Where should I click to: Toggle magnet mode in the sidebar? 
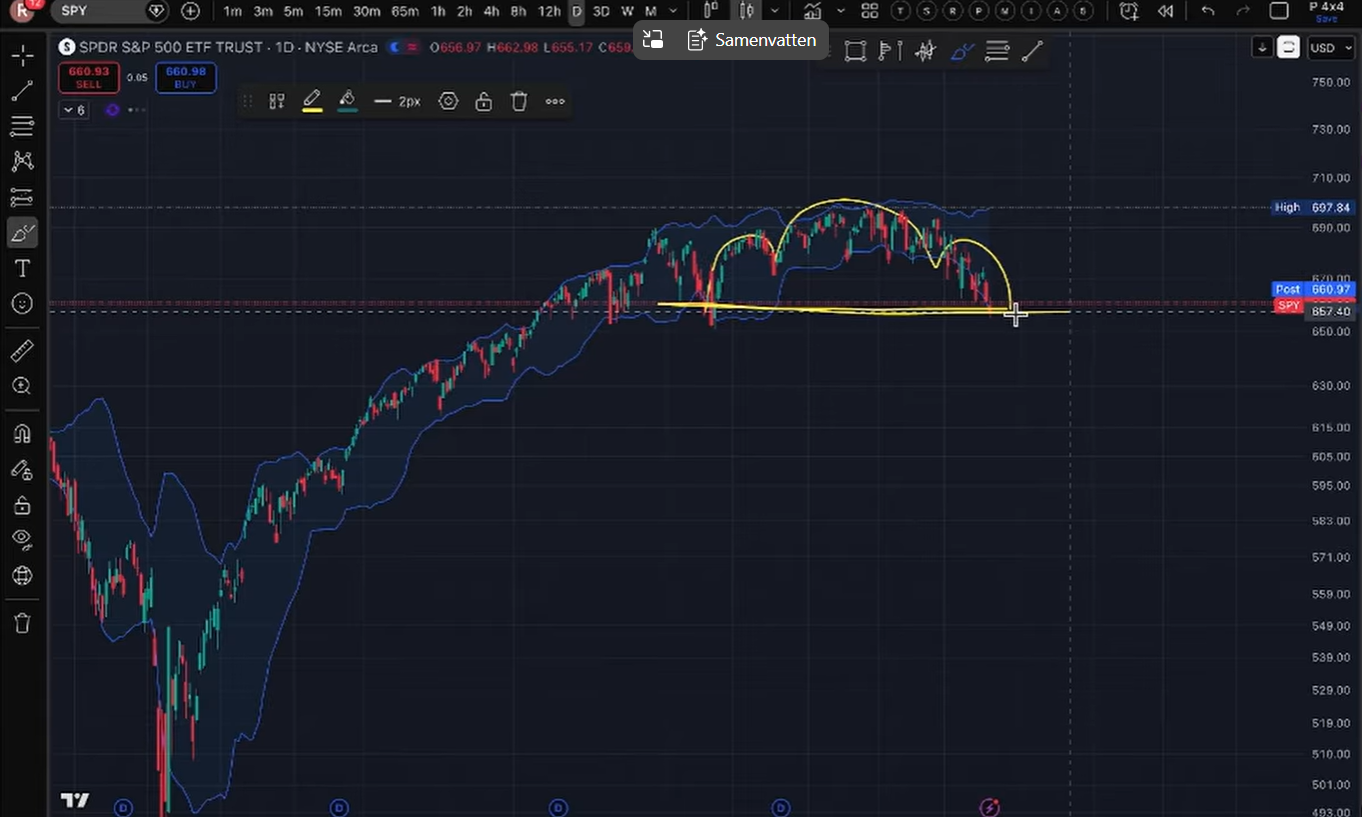21,434
